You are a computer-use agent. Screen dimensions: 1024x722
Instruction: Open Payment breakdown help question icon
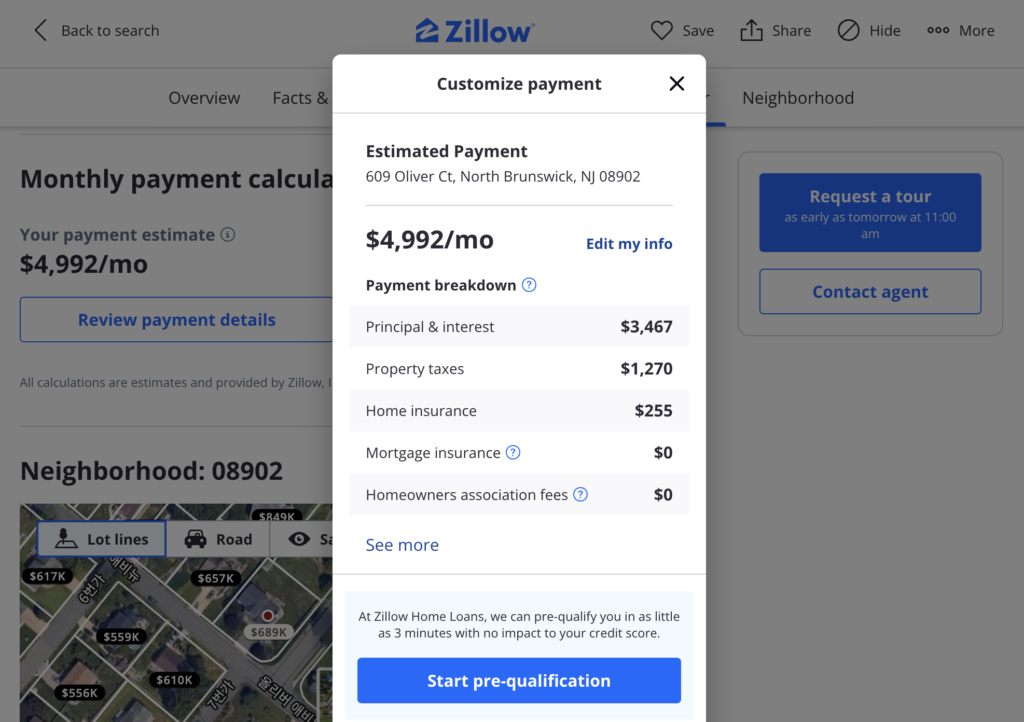[529, 285]
